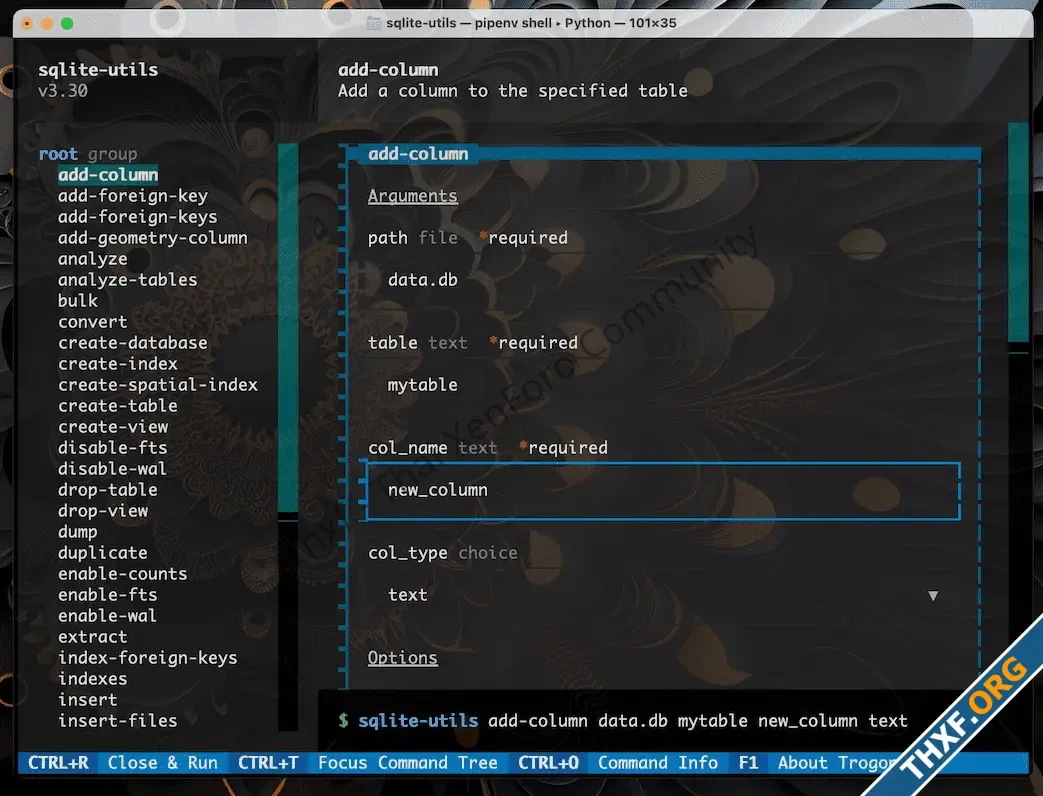This screenshot has height=796, width=1043.
Task: Select the create-database command
Action: pyautogui.click(x=132, y=342)
